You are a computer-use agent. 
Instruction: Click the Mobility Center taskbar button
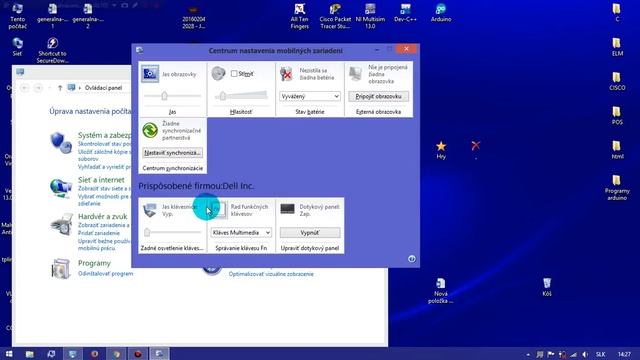(x=159, y=354)
